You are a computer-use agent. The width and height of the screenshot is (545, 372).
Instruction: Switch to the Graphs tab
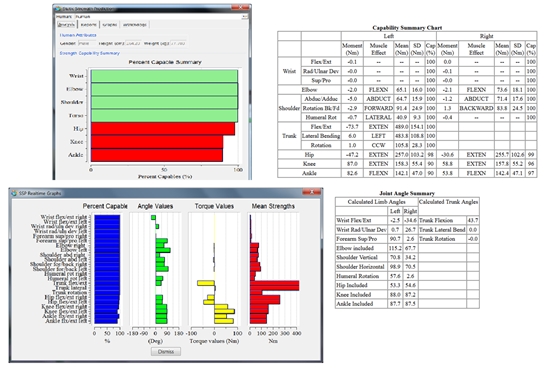pos(109,25)
